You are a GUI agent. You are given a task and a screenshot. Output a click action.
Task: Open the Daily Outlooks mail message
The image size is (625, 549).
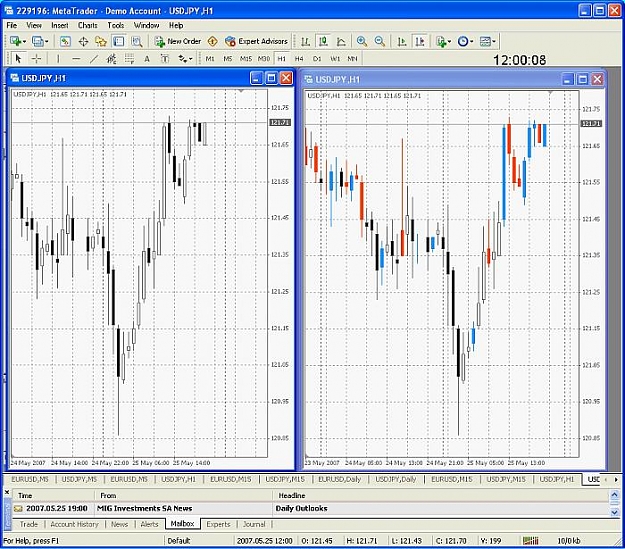(x=310, y=508)
